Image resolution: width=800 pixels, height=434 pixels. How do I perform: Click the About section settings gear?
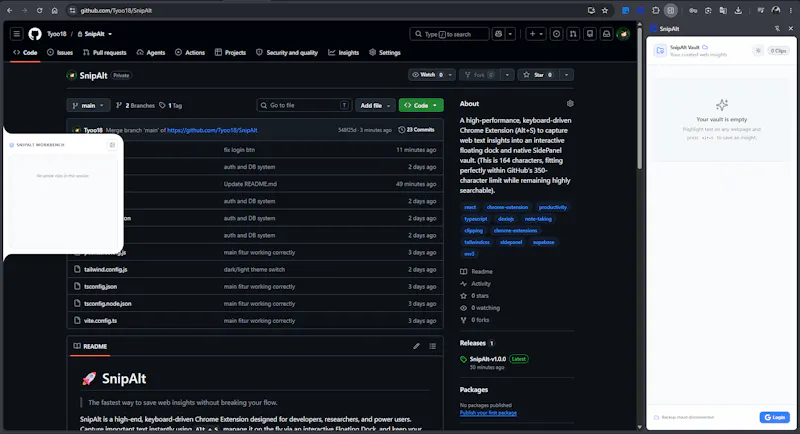[x=570, y=104]
